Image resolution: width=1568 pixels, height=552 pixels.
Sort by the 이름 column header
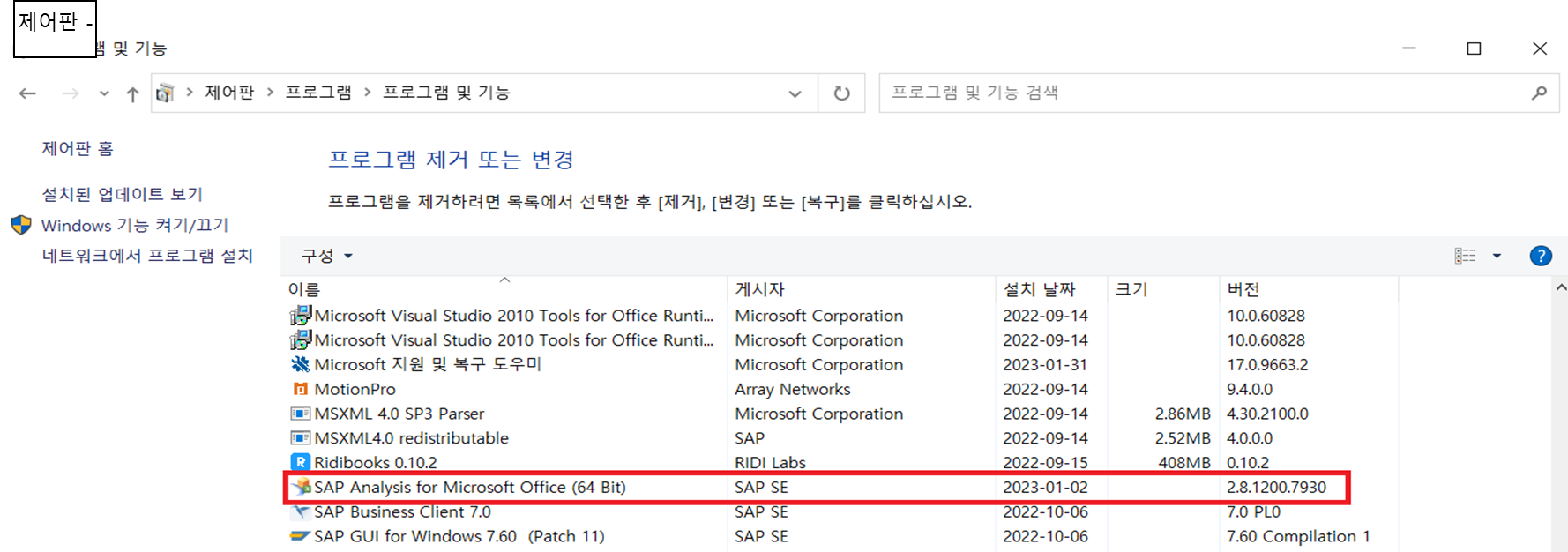click(x=504, y=289)
